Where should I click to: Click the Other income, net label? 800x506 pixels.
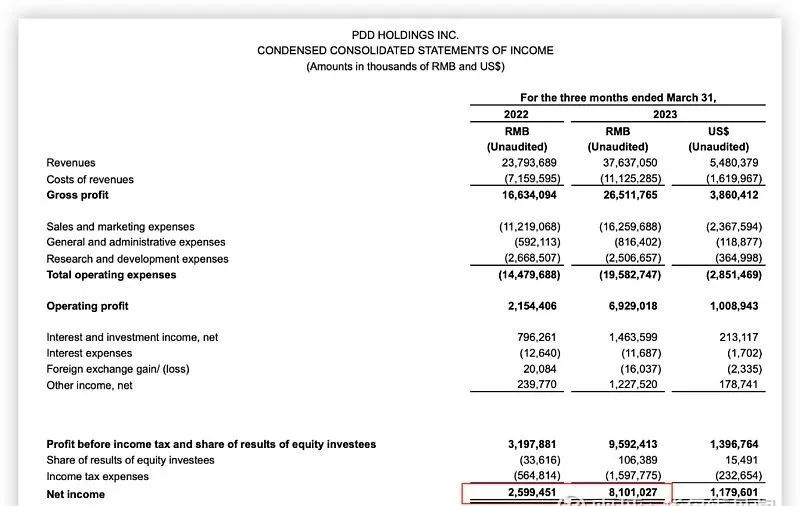pos(89,386)
